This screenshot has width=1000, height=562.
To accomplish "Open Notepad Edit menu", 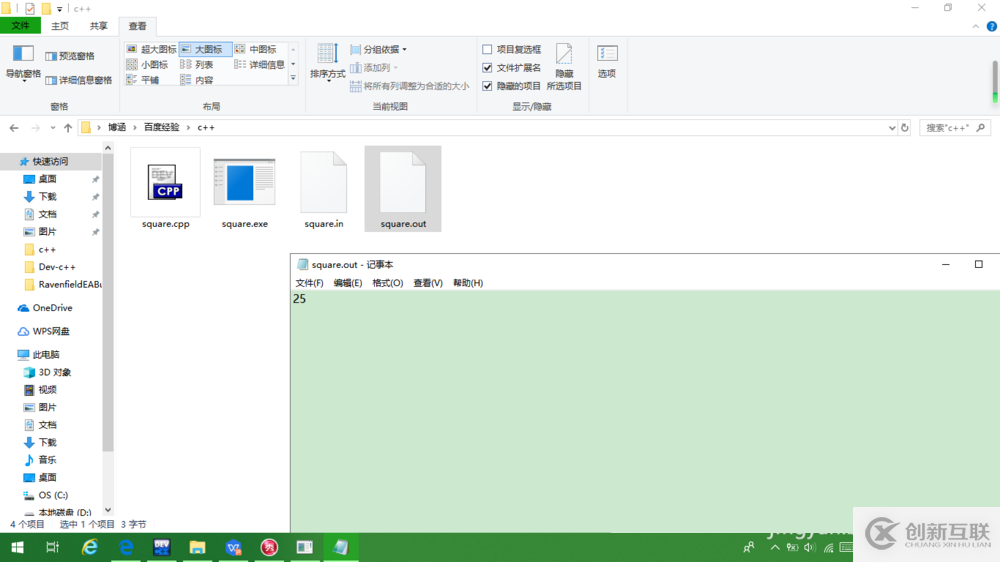I will [x=348, y=283].
